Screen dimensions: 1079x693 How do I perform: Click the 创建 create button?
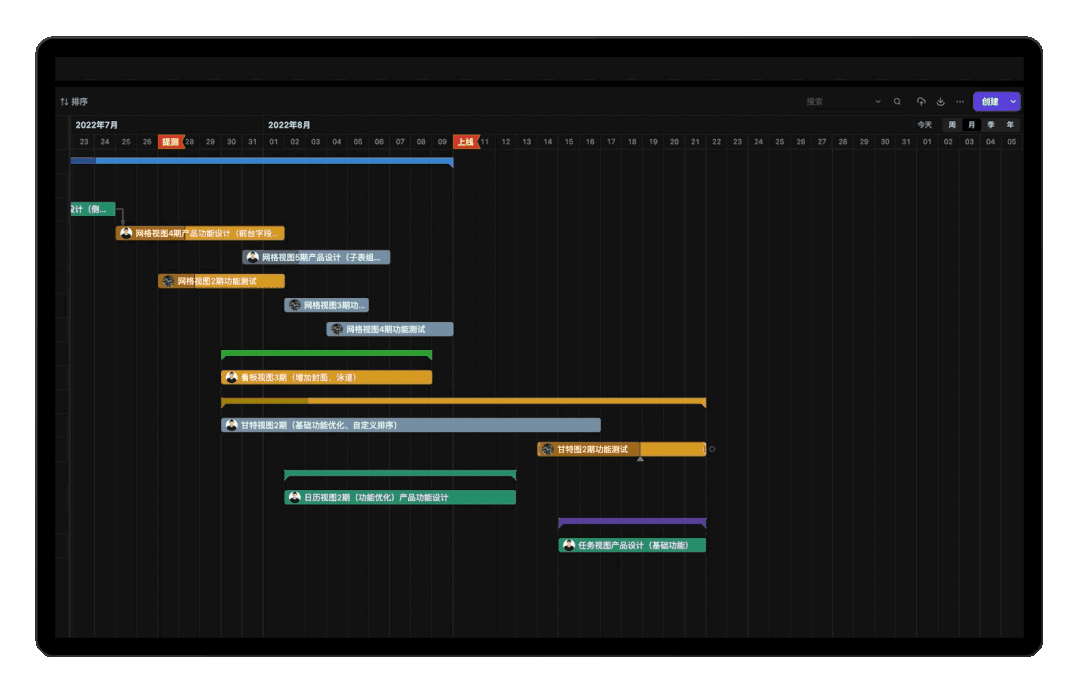(x=989, y=102)
